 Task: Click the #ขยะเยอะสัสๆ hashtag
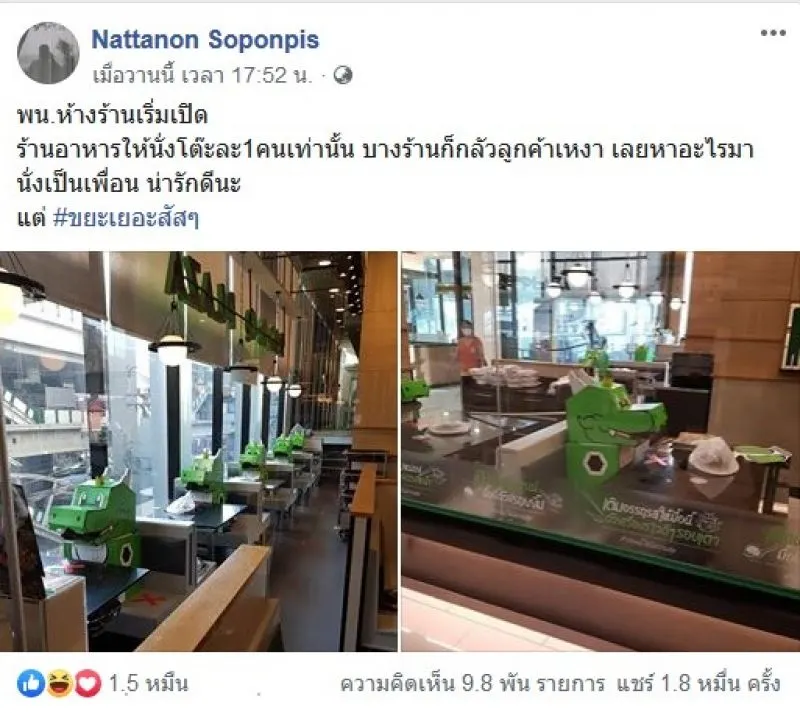(x=126, y=218)
